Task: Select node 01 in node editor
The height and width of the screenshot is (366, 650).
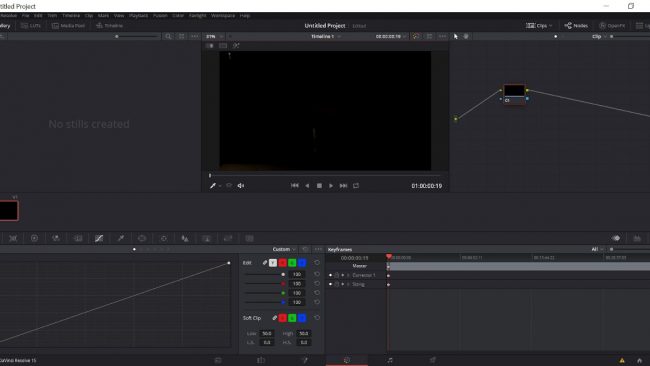Action: pos(514,94)
